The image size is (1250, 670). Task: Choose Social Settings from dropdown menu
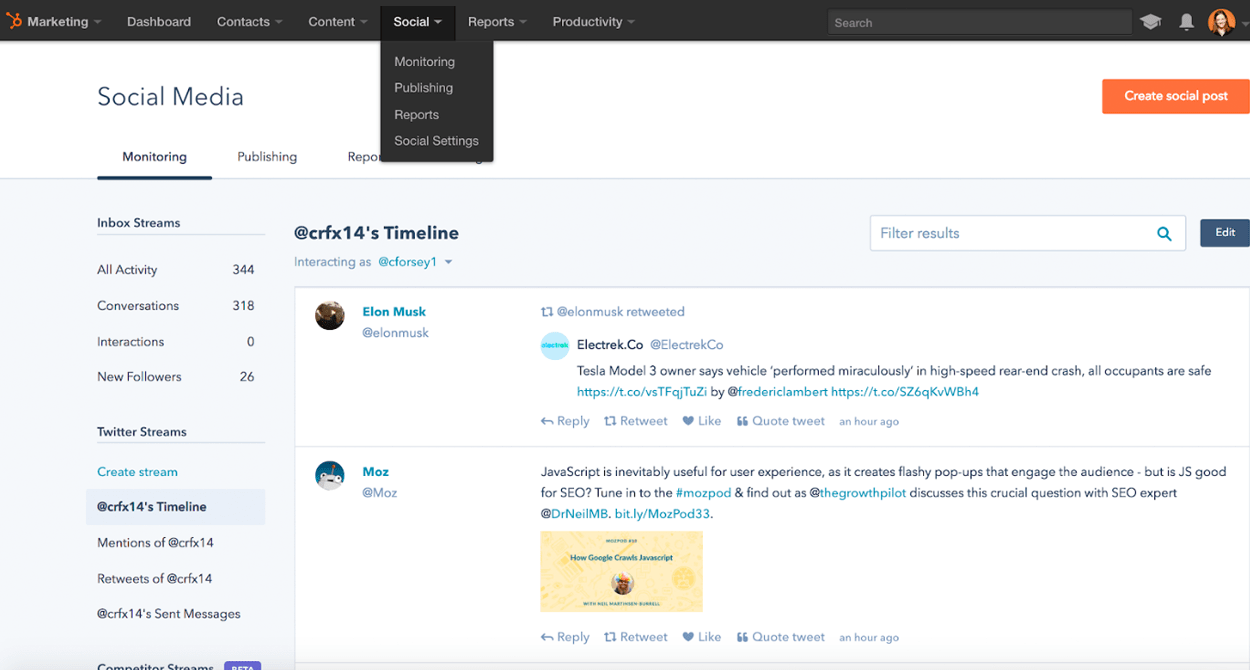436,141
